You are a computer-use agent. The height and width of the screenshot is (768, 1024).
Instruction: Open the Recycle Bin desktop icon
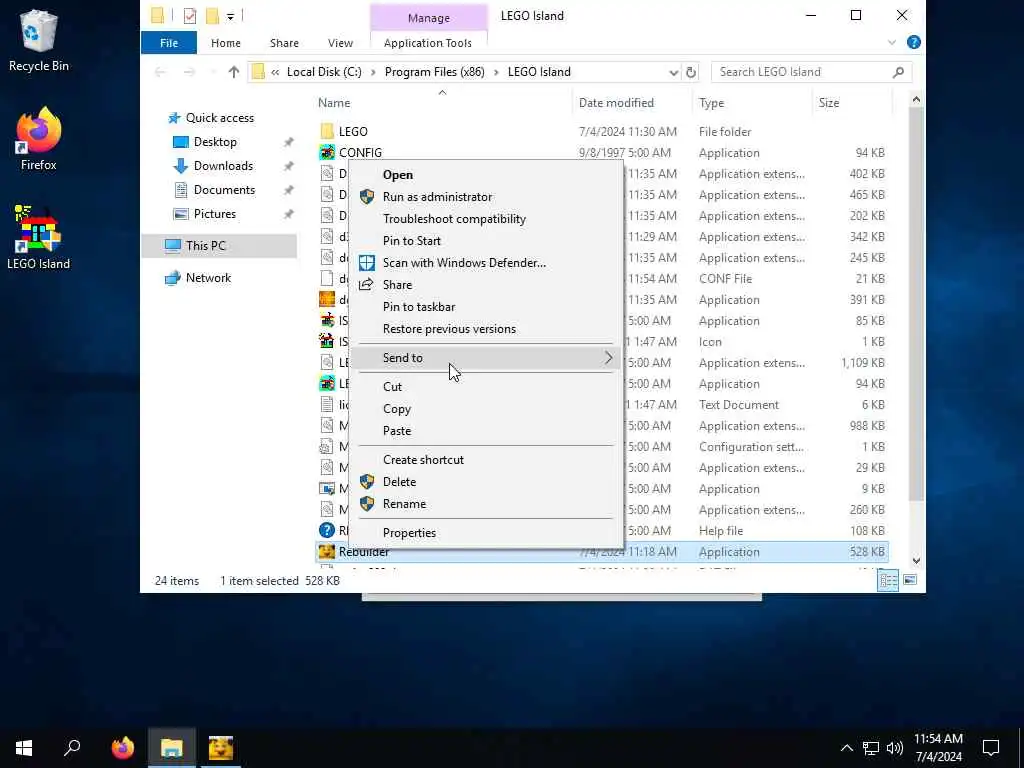[38, 40]
